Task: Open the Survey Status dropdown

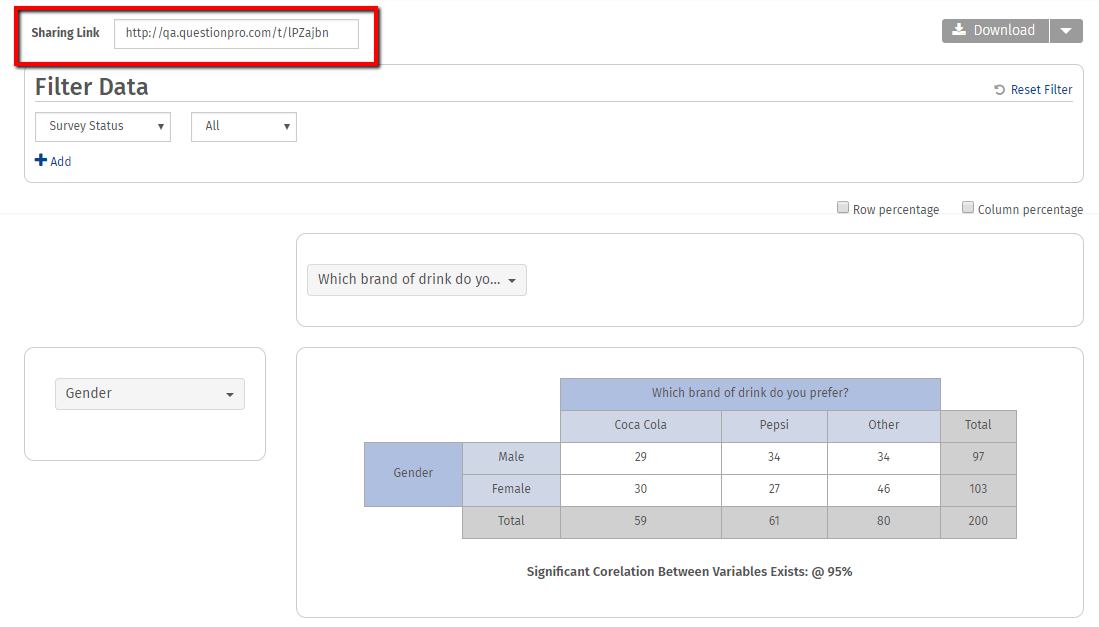Action: [x=103, y=127]
